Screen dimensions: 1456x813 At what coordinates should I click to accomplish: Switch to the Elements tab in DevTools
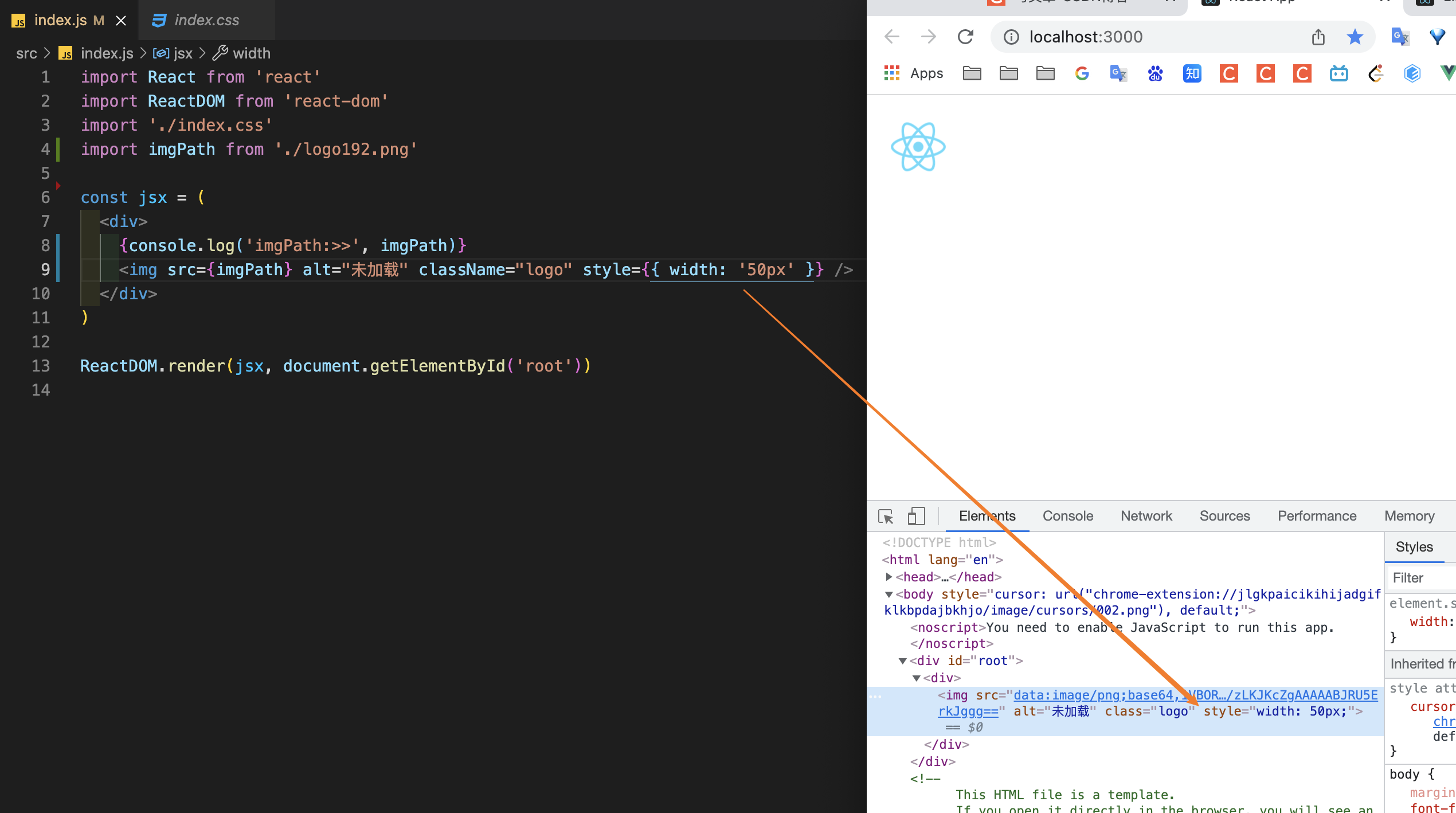(x=987, y=516)
